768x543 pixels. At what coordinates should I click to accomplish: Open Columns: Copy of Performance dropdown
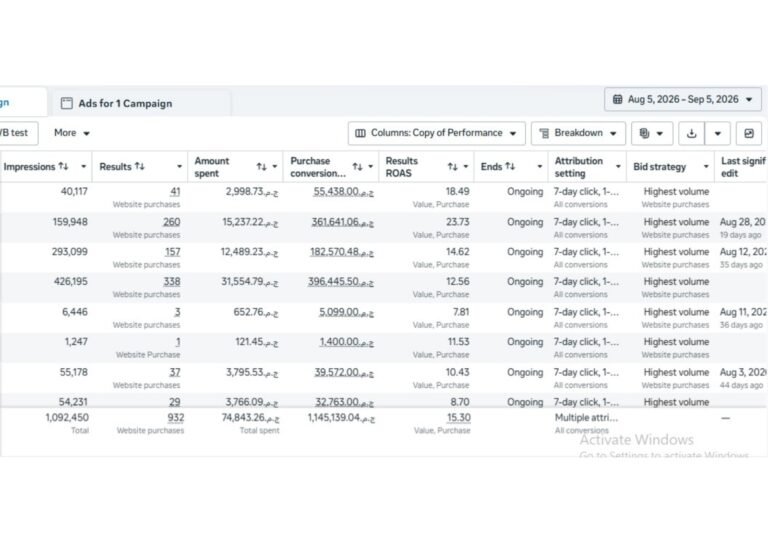click(436, 133)
